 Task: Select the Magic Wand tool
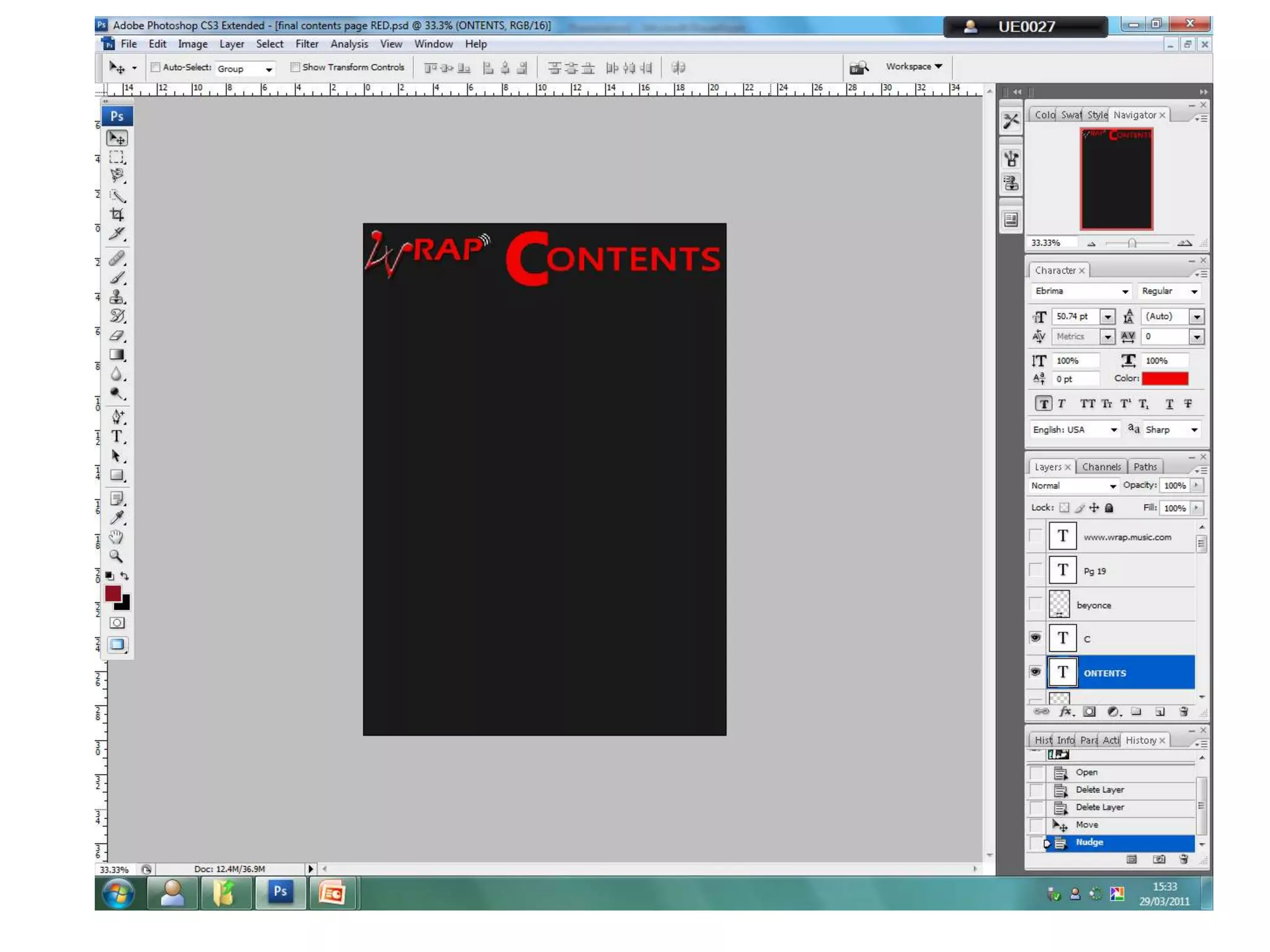(117, 196)
